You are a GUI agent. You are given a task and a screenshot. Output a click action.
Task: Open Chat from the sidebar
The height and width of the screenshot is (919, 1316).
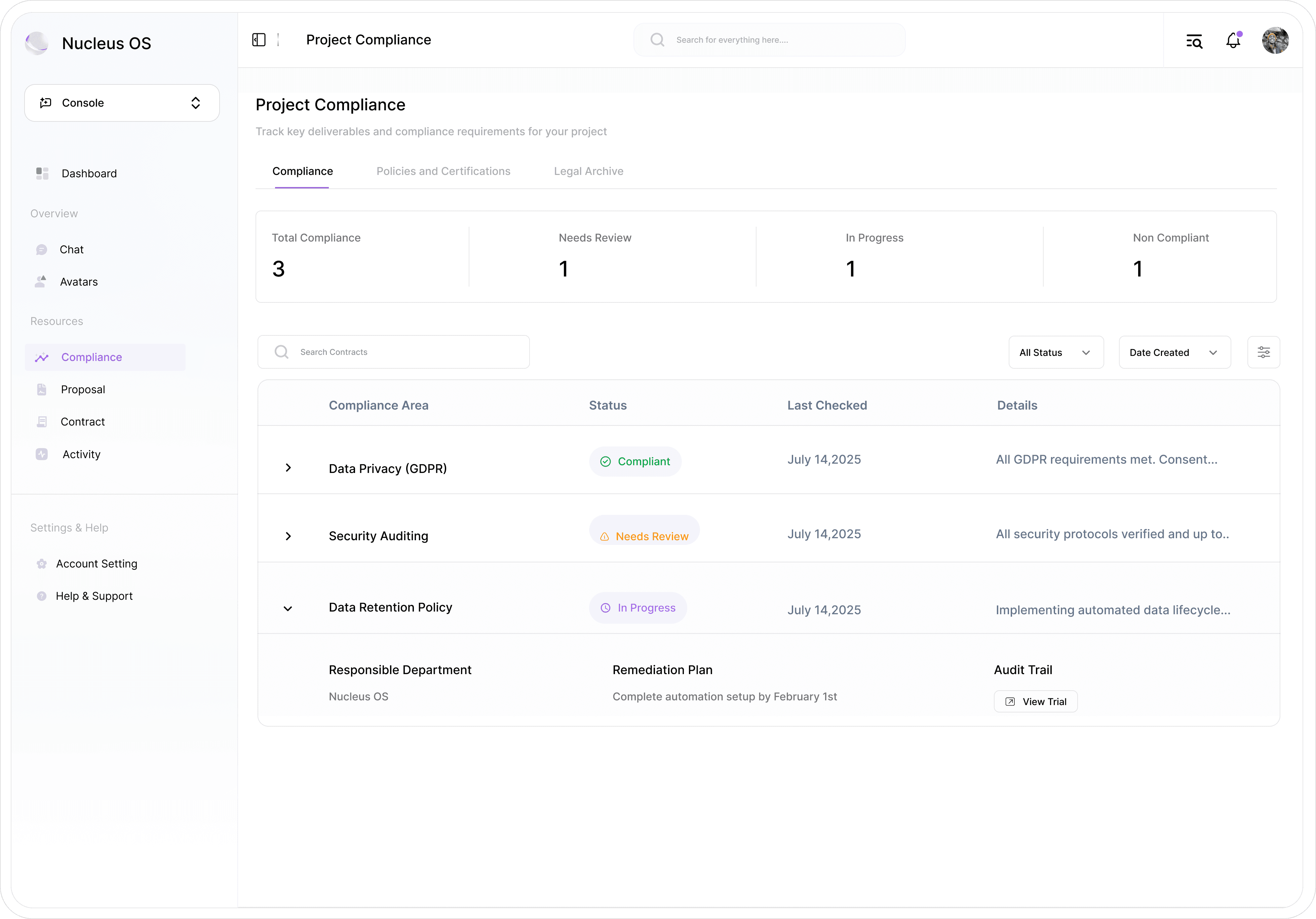pos(72,249)
